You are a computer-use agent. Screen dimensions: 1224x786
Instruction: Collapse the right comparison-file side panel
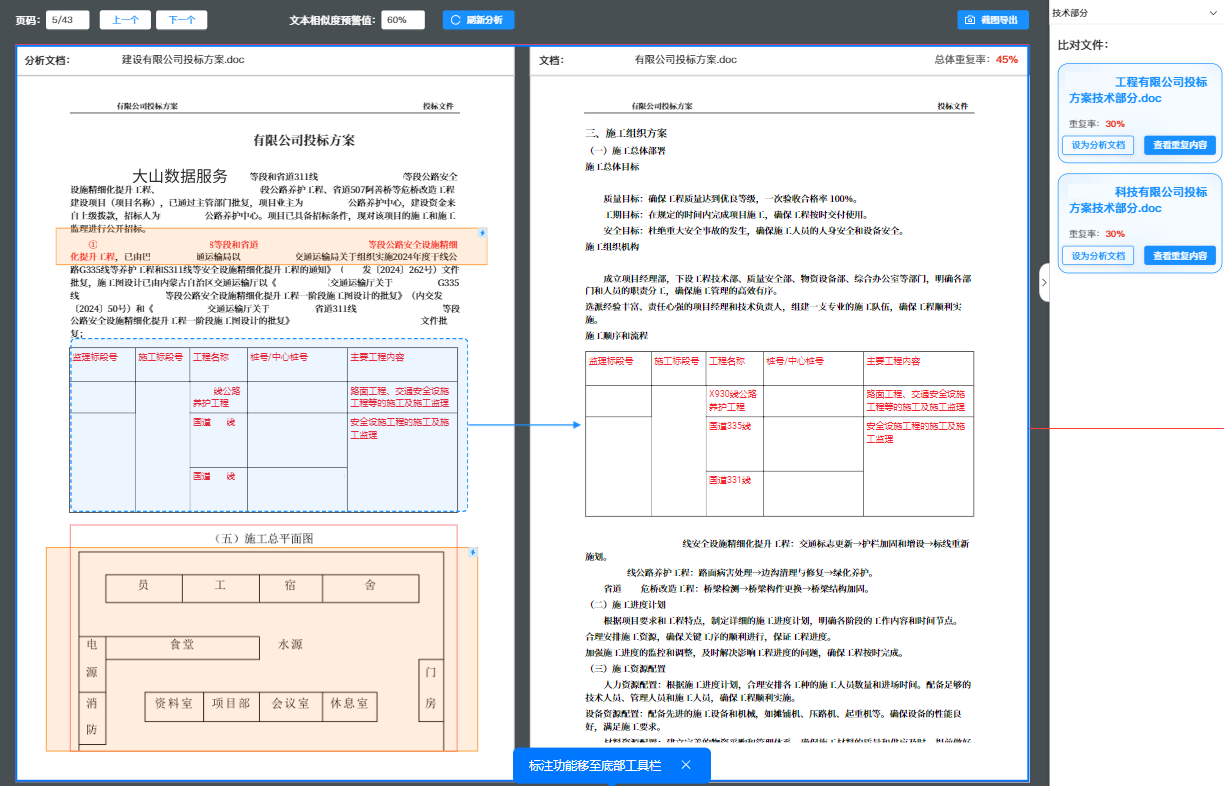click(x=1044, y=283)
